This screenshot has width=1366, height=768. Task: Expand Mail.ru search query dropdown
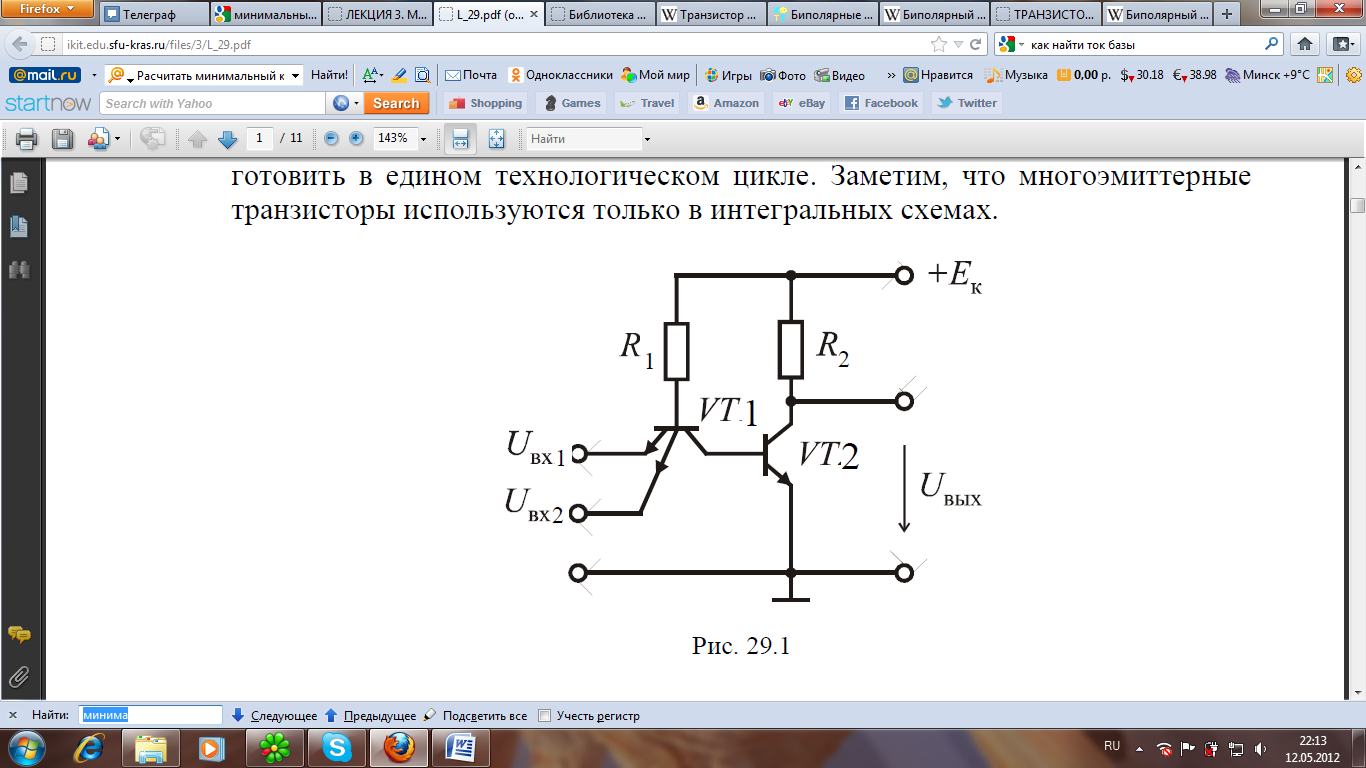click(x=295, y=75)
